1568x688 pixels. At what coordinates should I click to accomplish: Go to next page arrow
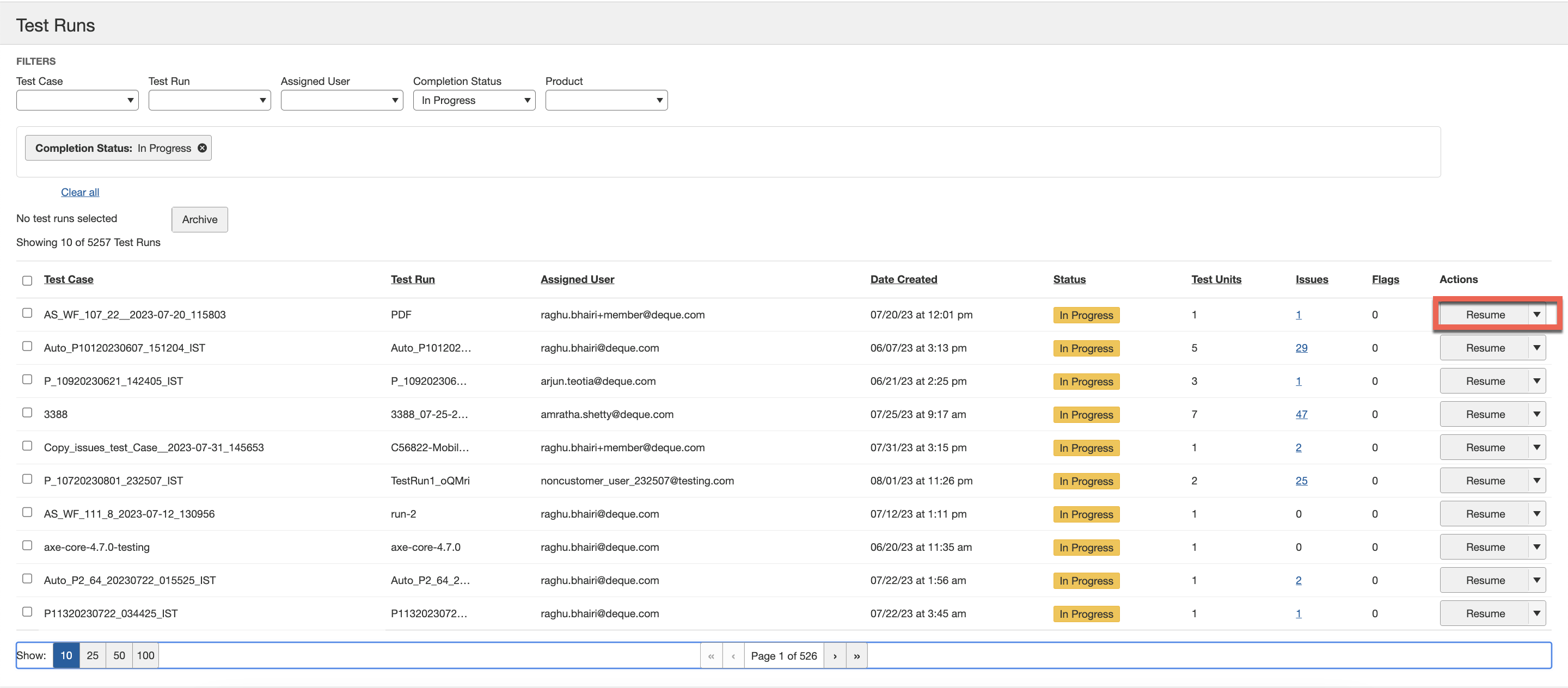pyautogui.click(x=835, y=656)
